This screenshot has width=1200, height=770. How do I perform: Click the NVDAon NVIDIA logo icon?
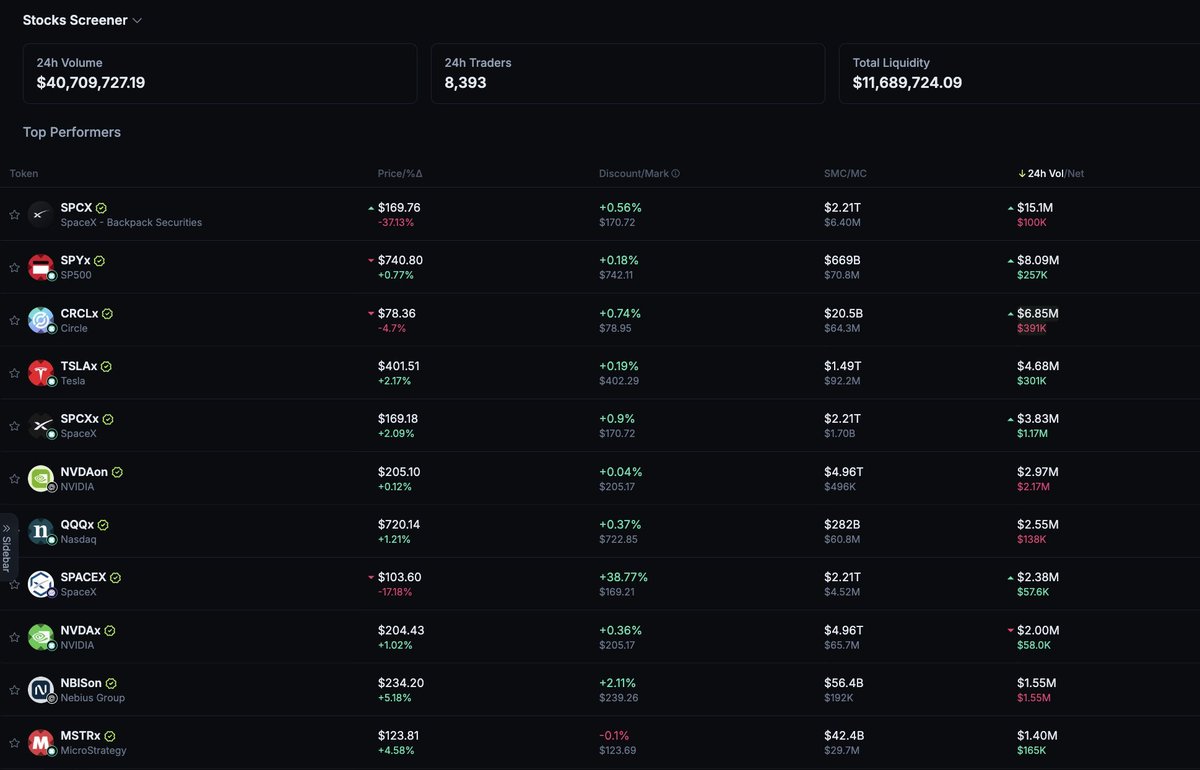pyautogui.click(x=41, y=478)
